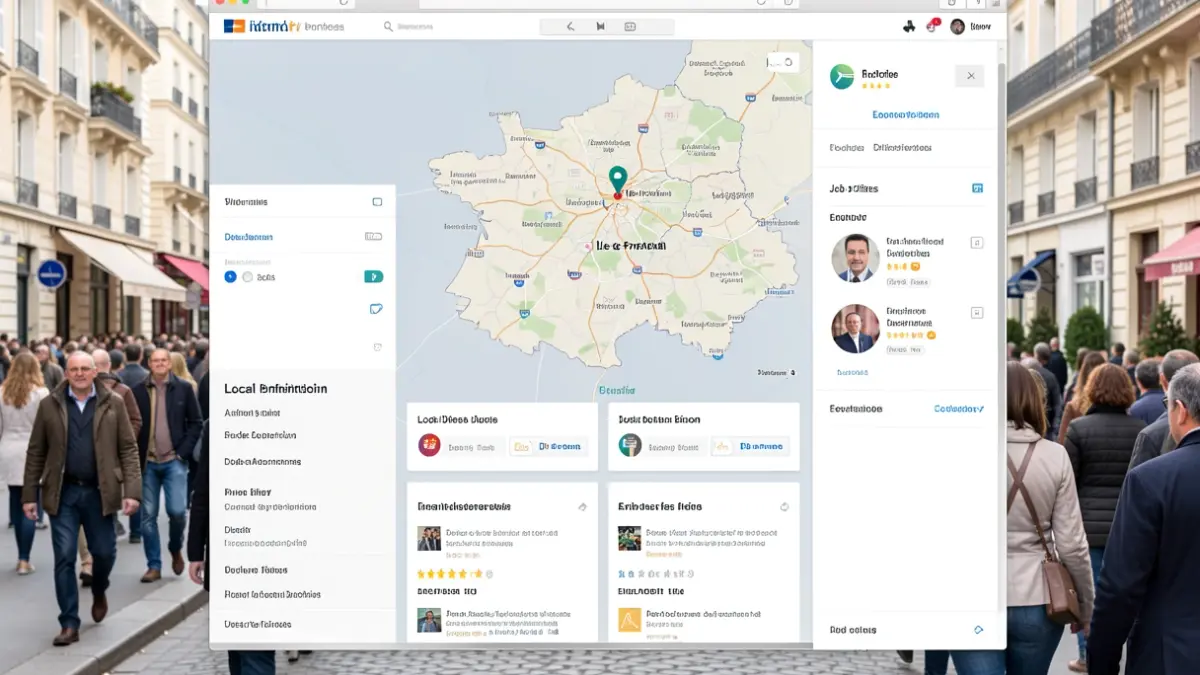Open third item under Local heading in sidebar
Viewport: 1200px width, 675px height.
pyautogui.click(x=262, y=462)
